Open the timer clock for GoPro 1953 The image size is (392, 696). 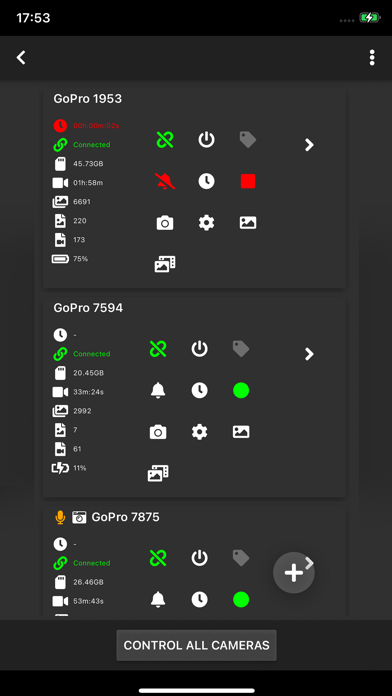point(206,181)
